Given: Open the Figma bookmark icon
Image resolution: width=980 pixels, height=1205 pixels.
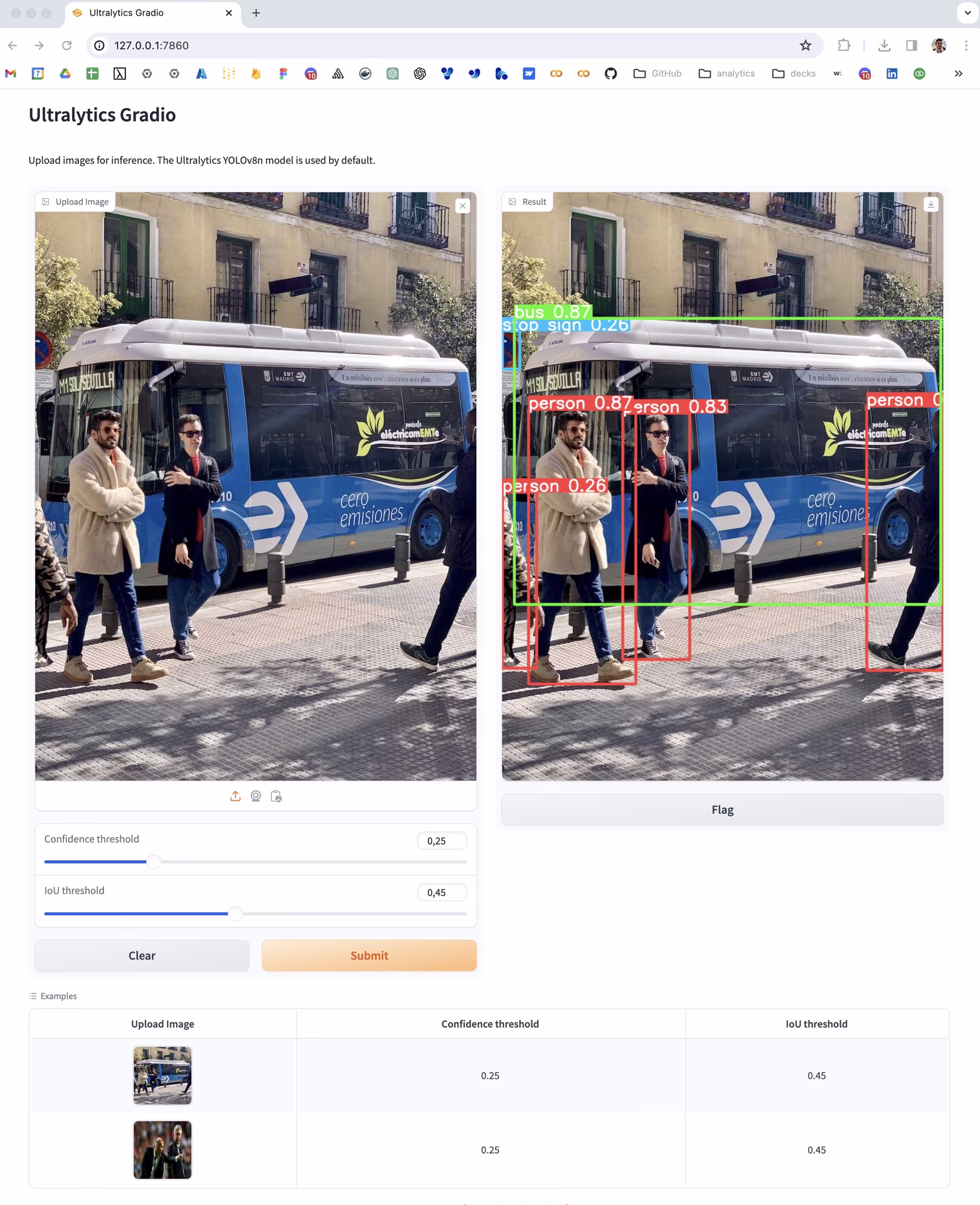Looking at the screenshot, I should click(284, 73).
